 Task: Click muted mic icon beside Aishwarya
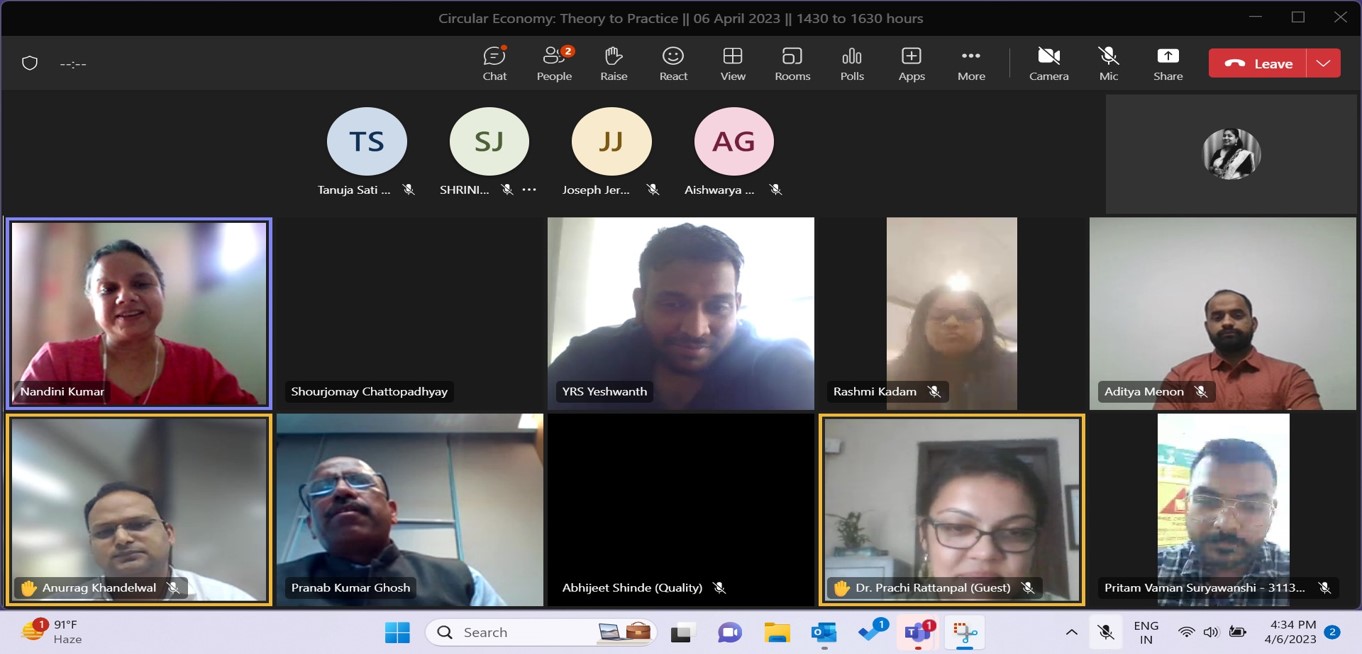775,190
